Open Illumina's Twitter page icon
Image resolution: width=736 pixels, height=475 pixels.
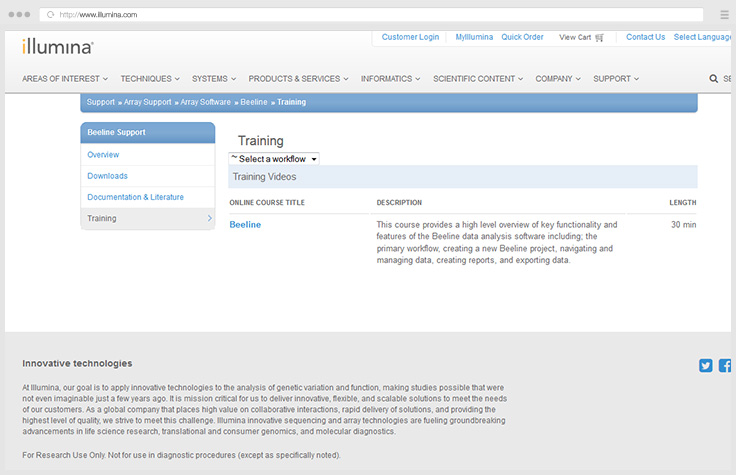(706, 366)
